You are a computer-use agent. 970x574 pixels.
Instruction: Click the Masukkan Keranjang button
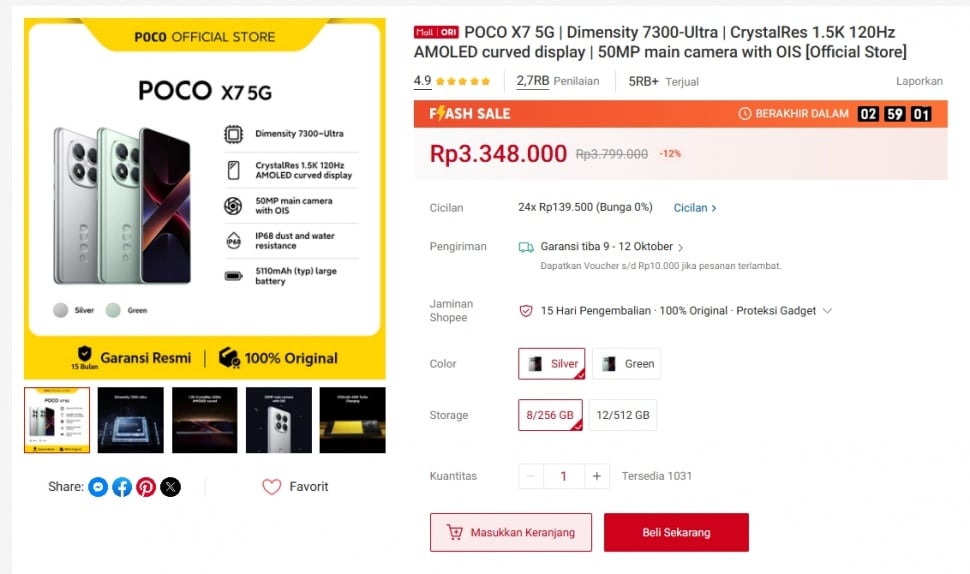[x=511, y=533]
